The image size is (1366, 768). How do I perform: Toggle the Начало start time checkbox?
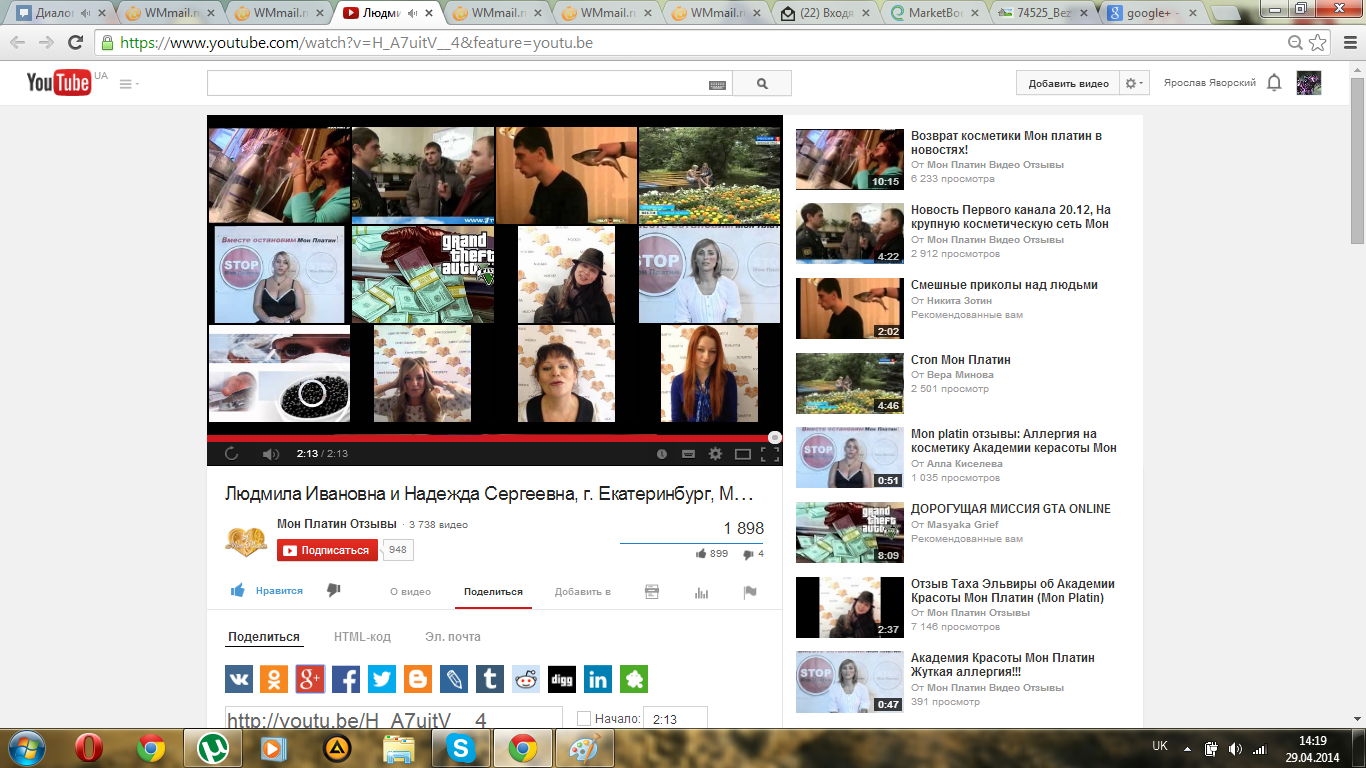[584, 718]
